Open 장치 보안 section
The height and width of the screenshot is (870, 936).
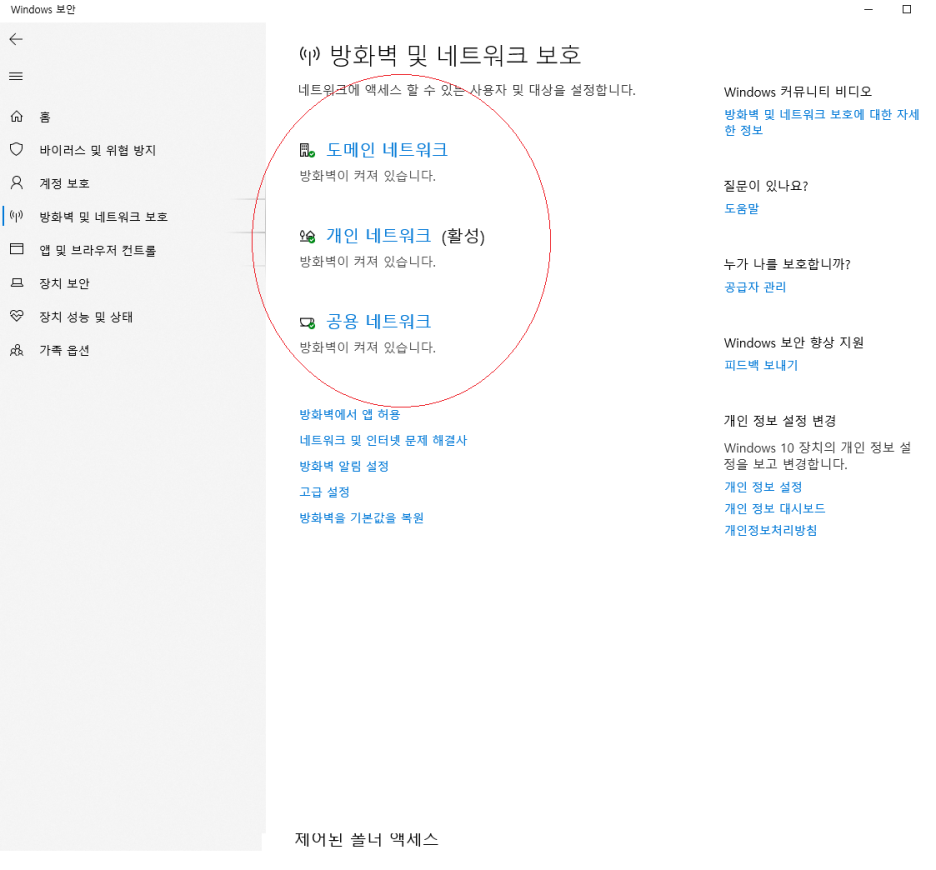[64, 284]
